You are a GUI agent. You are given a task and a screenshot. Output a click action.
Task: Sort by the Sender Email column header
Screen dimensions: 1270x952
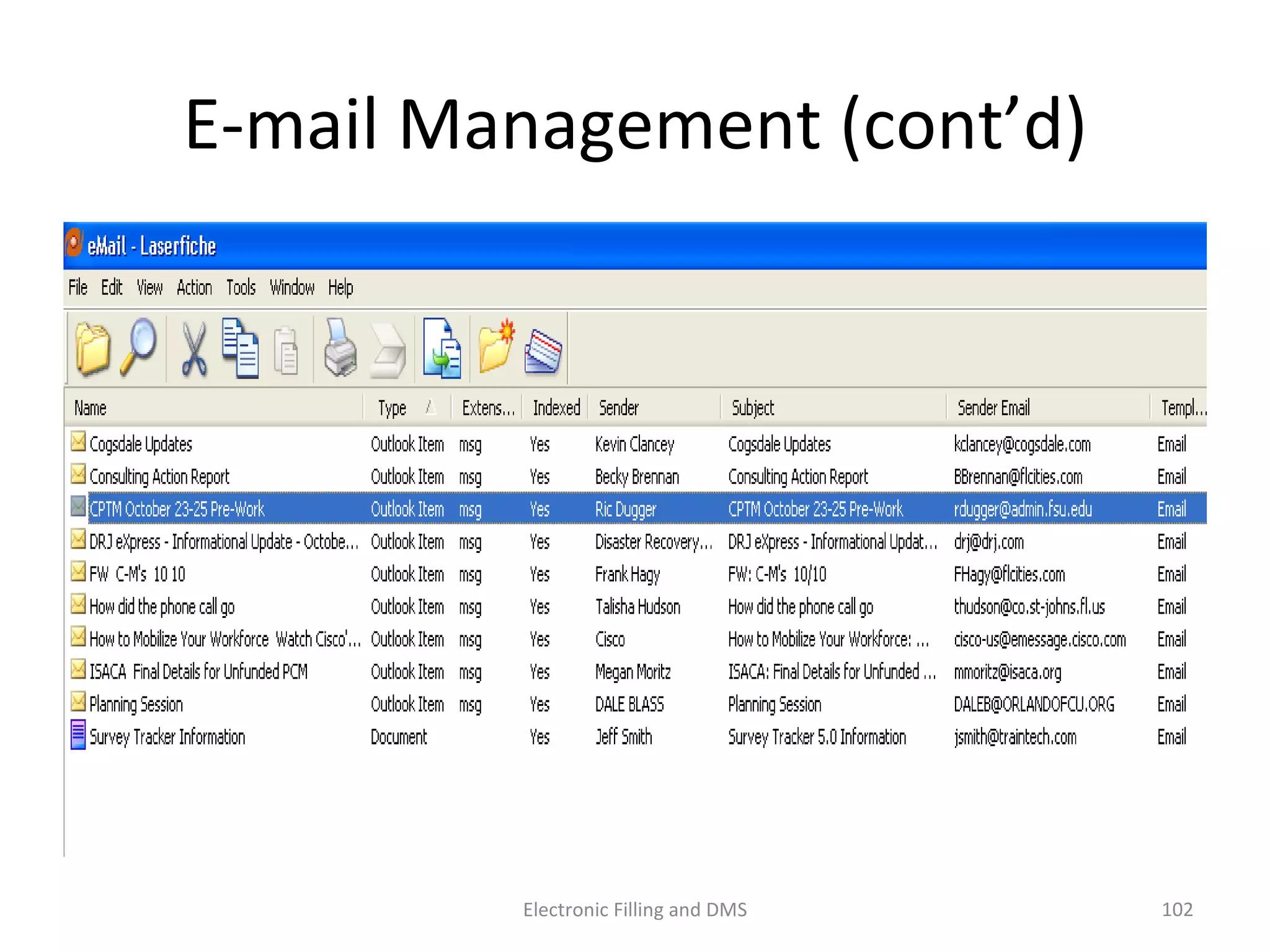pos(1049,408)
